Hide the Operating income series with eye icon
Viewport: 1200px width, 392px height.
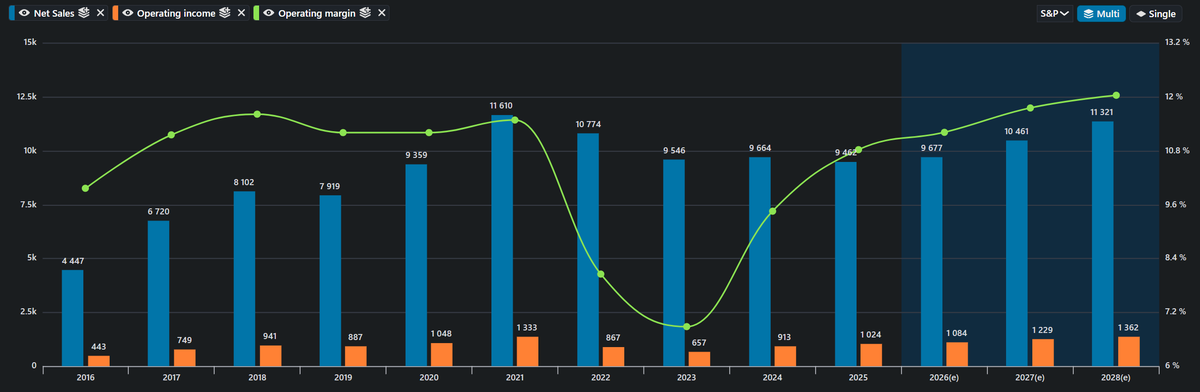tap(127, 14)
